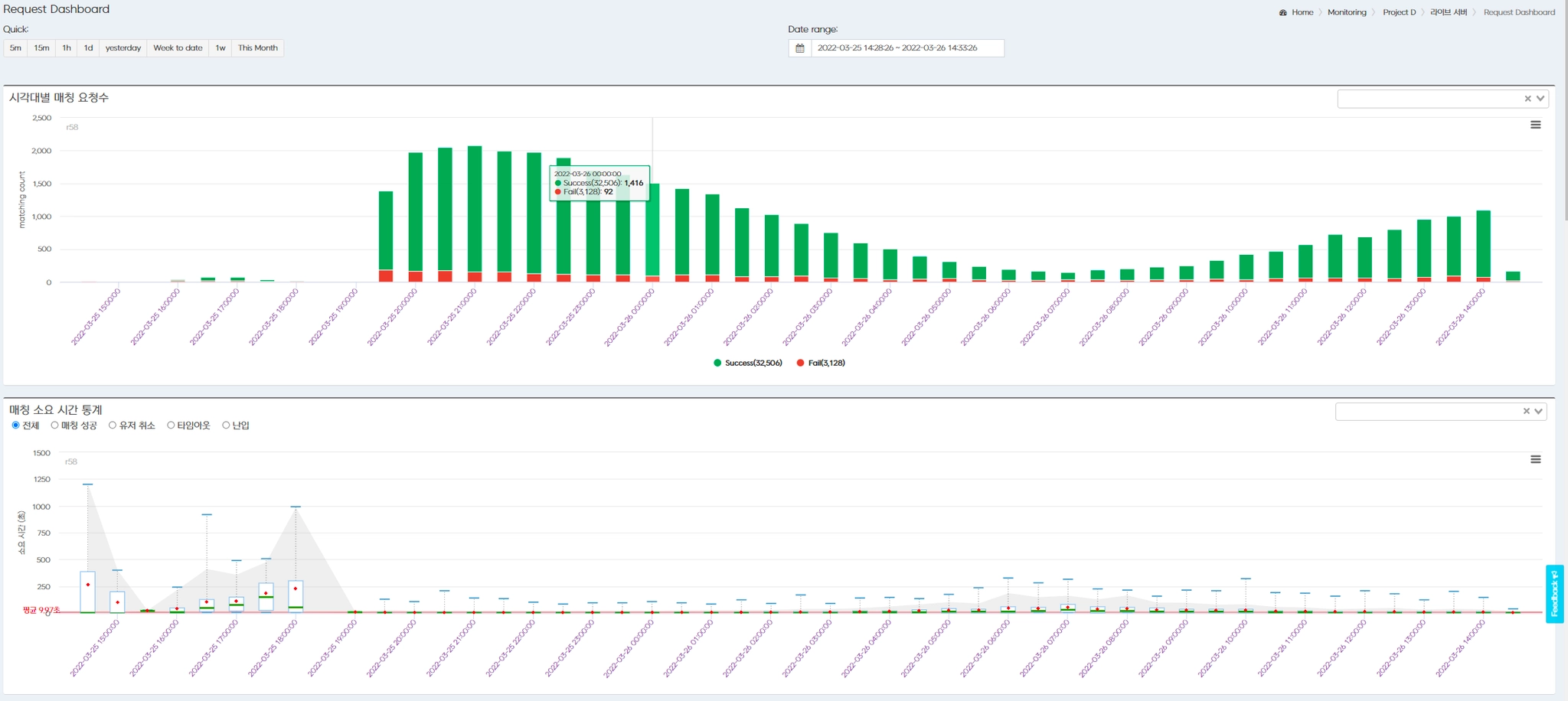Open the bottom chart hamburger menu

coord(1535,459)
